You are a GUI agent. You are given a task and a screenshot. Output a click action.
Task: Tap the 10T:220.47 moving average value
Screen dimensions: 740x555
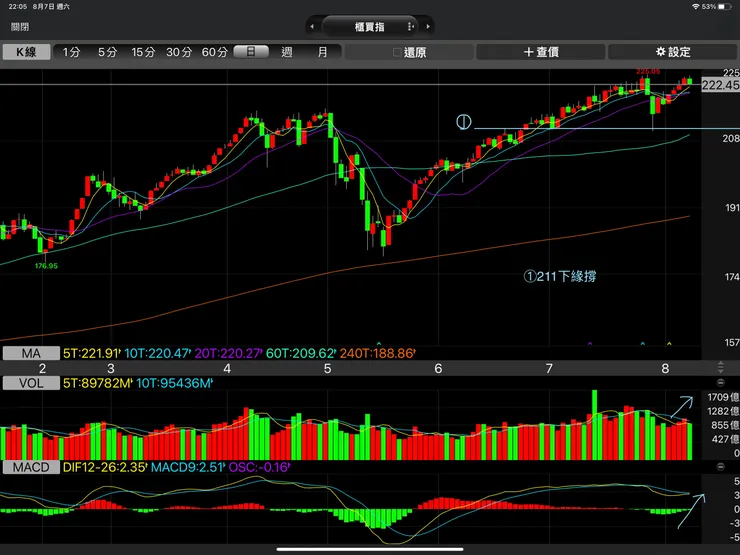pos(157,353)
